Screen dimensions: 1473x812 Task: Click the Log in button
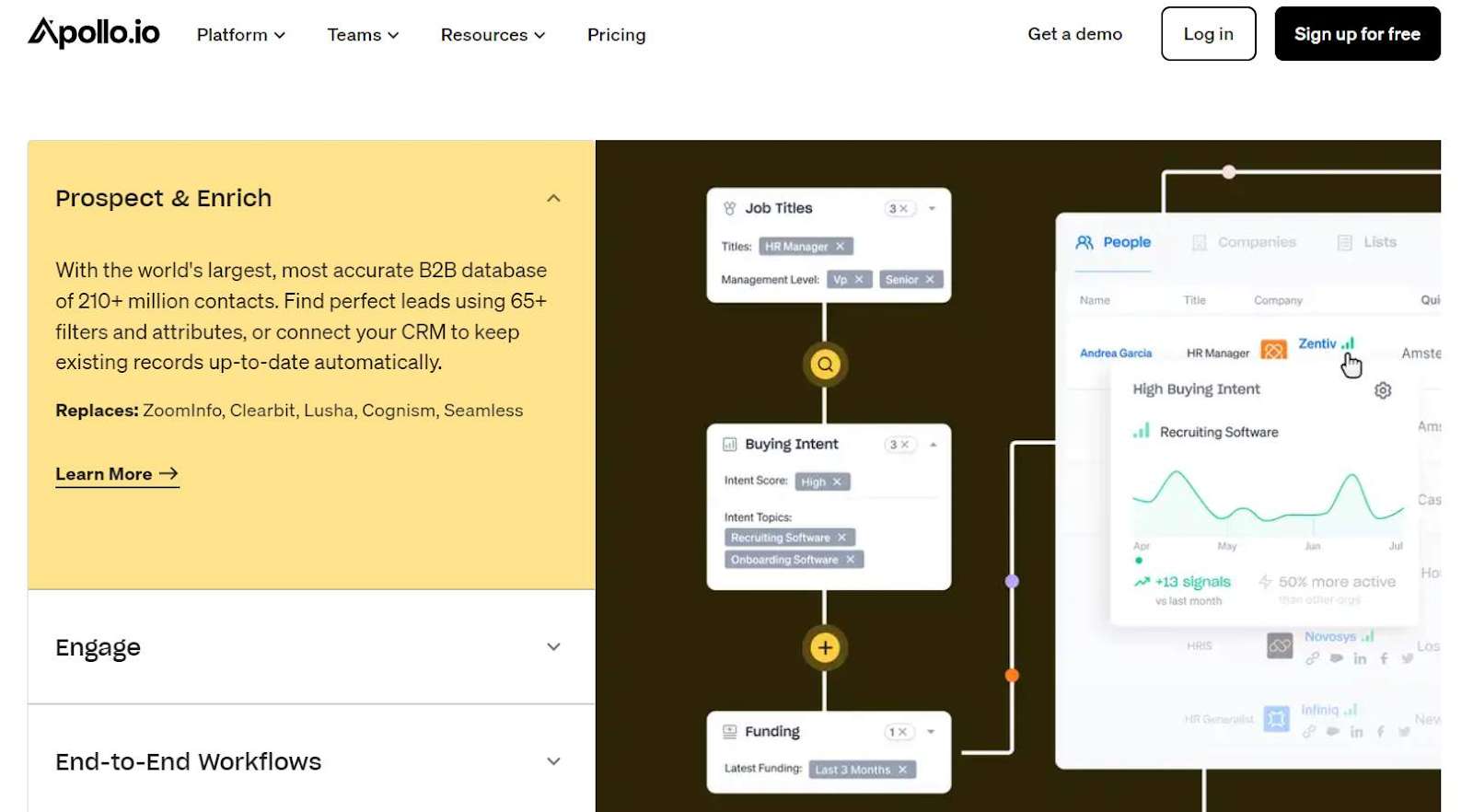[1208, 34]
